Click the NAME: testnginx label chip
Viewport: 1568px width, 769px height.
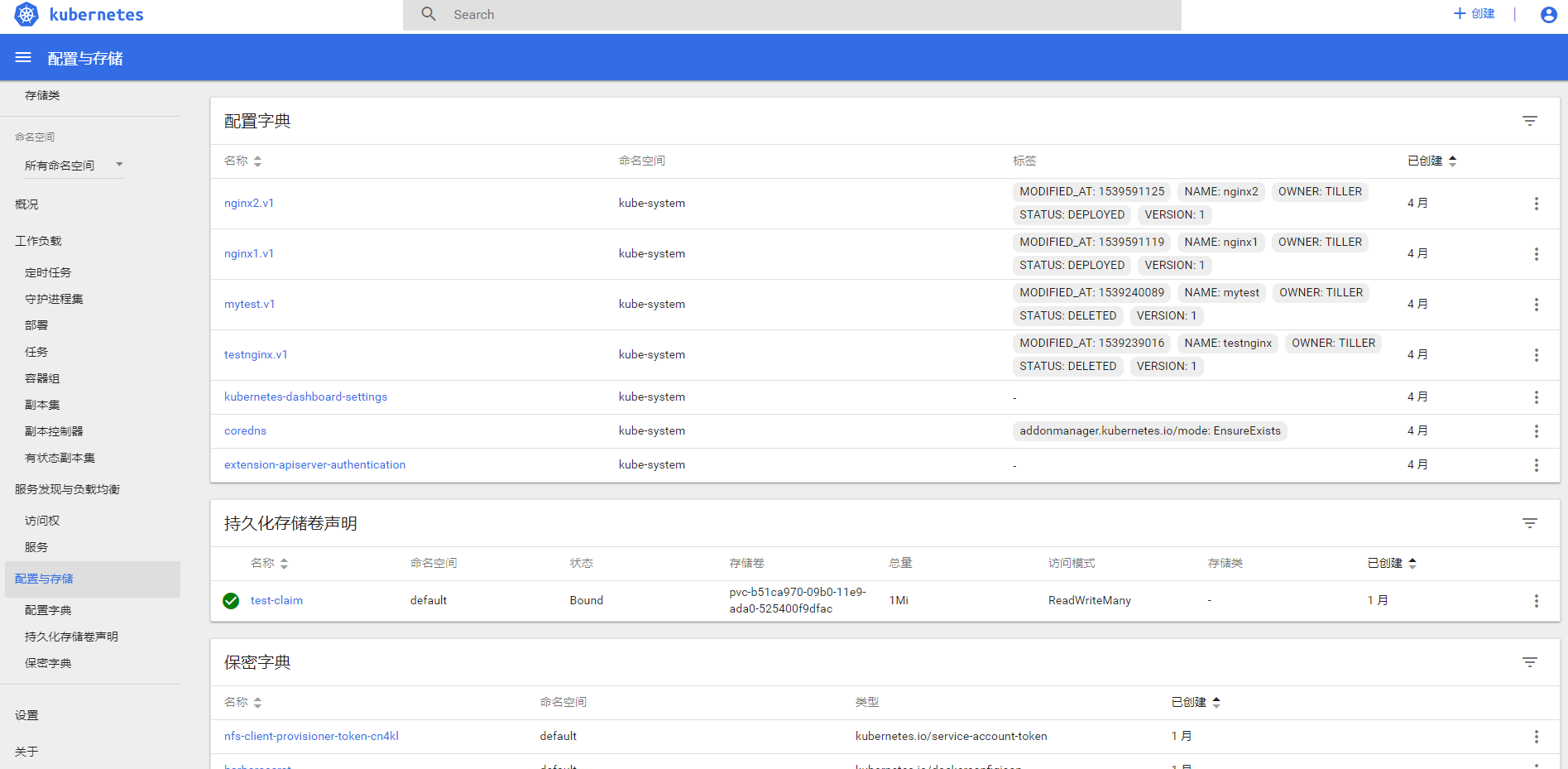pyautogui.click(x=1228, y=343)
